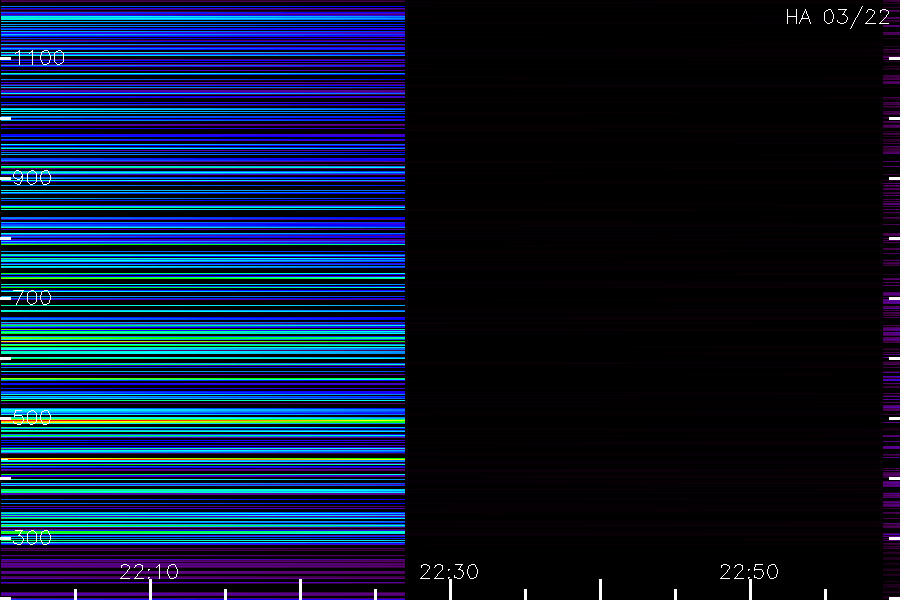Click the 1100 frequency axis label
The image size is (900, 600).
point(40,58)
